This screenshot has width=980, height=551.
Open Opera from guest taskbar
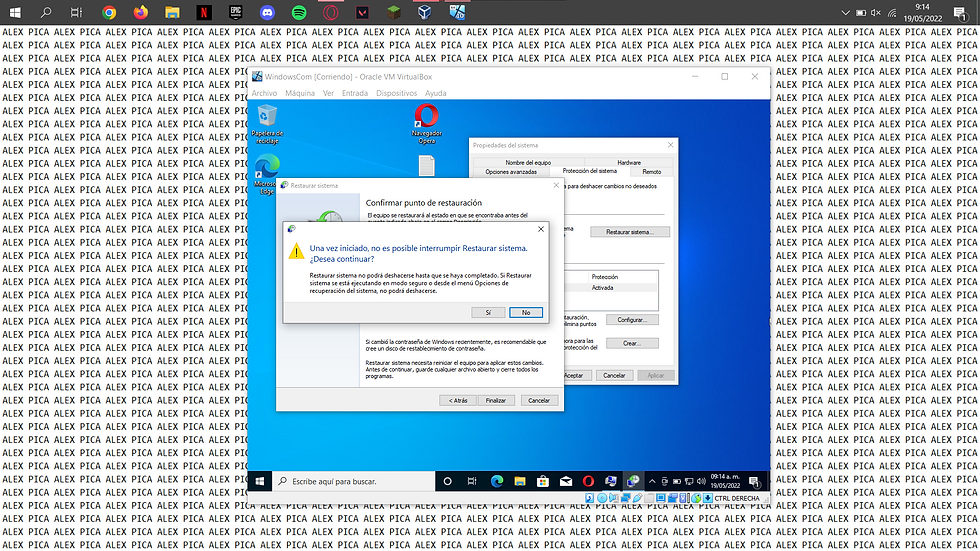tap(588, 481)
